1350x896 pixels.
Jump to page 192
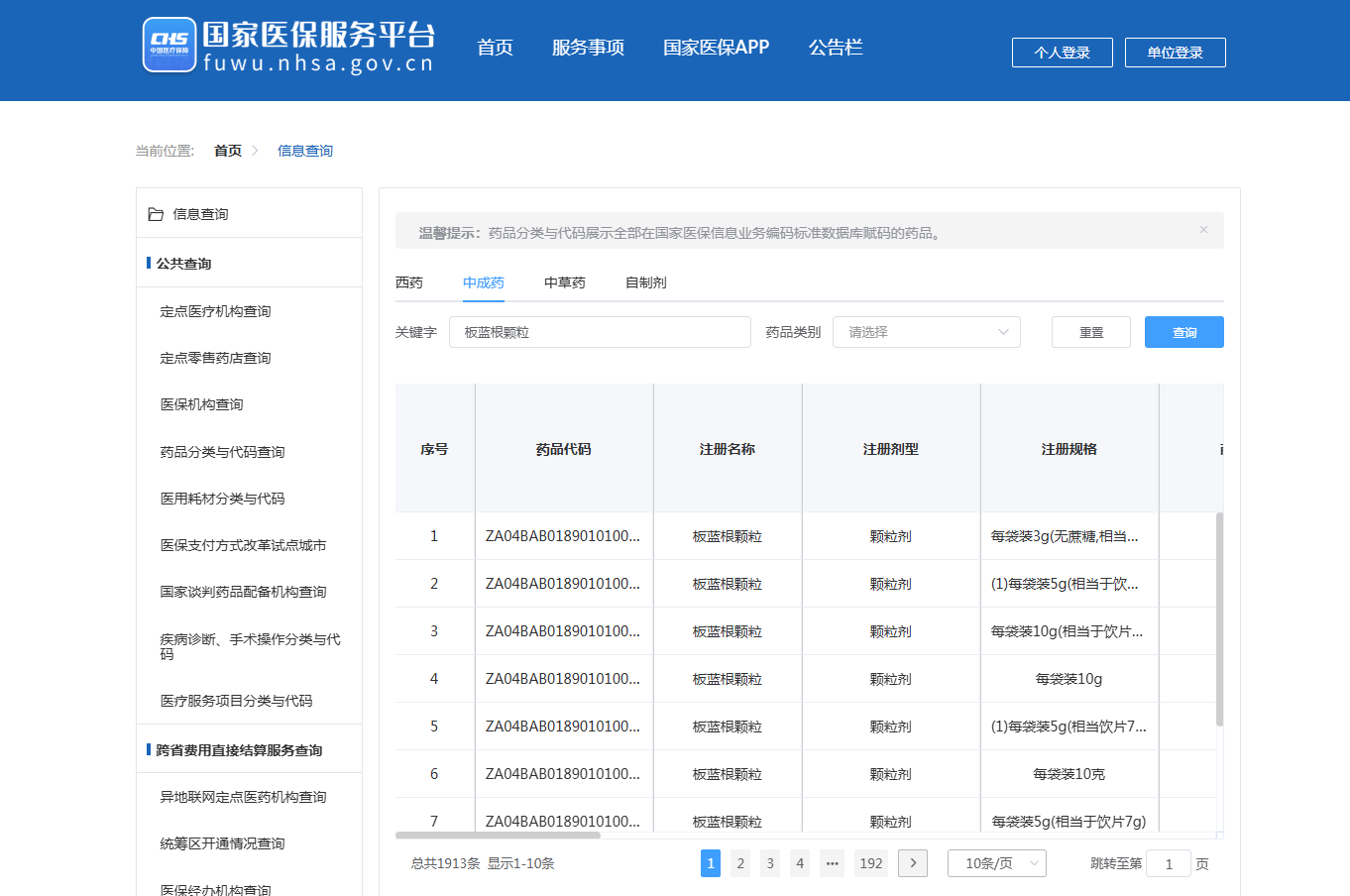coord(870,863)
